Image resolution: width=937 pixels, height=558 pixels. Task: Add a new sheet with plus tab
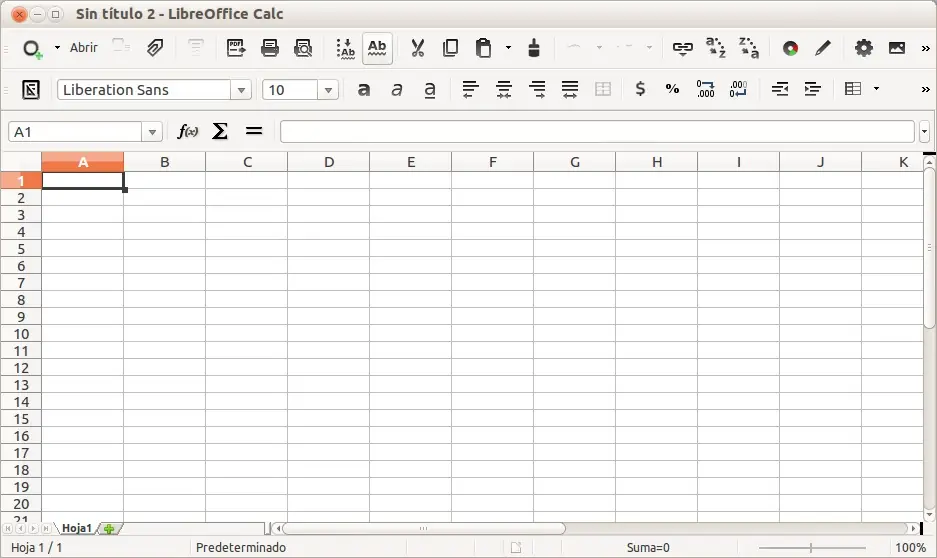tap(109, 529)
